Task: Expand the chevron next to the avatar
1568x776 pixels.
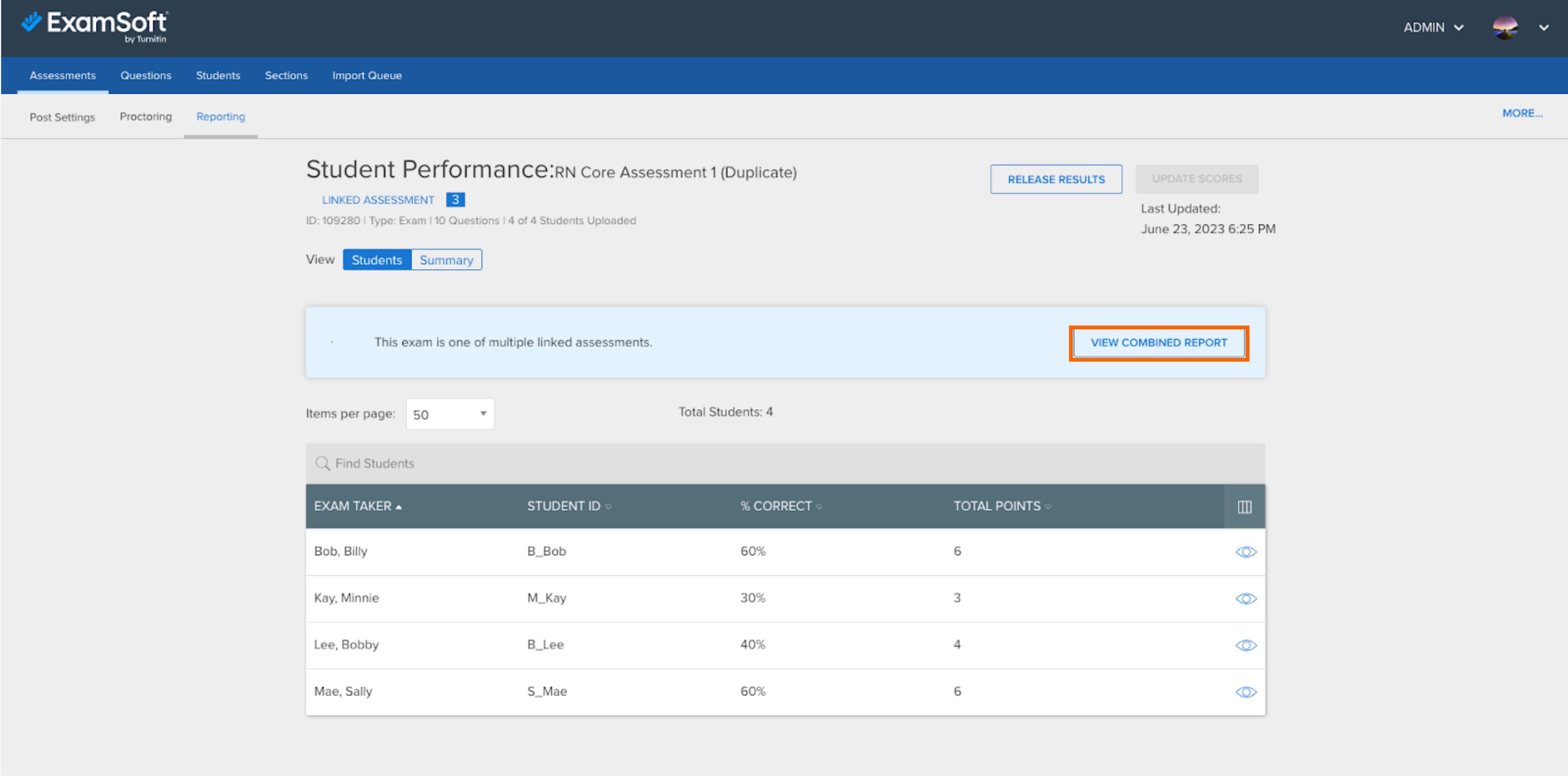Action: point(1544,28)
